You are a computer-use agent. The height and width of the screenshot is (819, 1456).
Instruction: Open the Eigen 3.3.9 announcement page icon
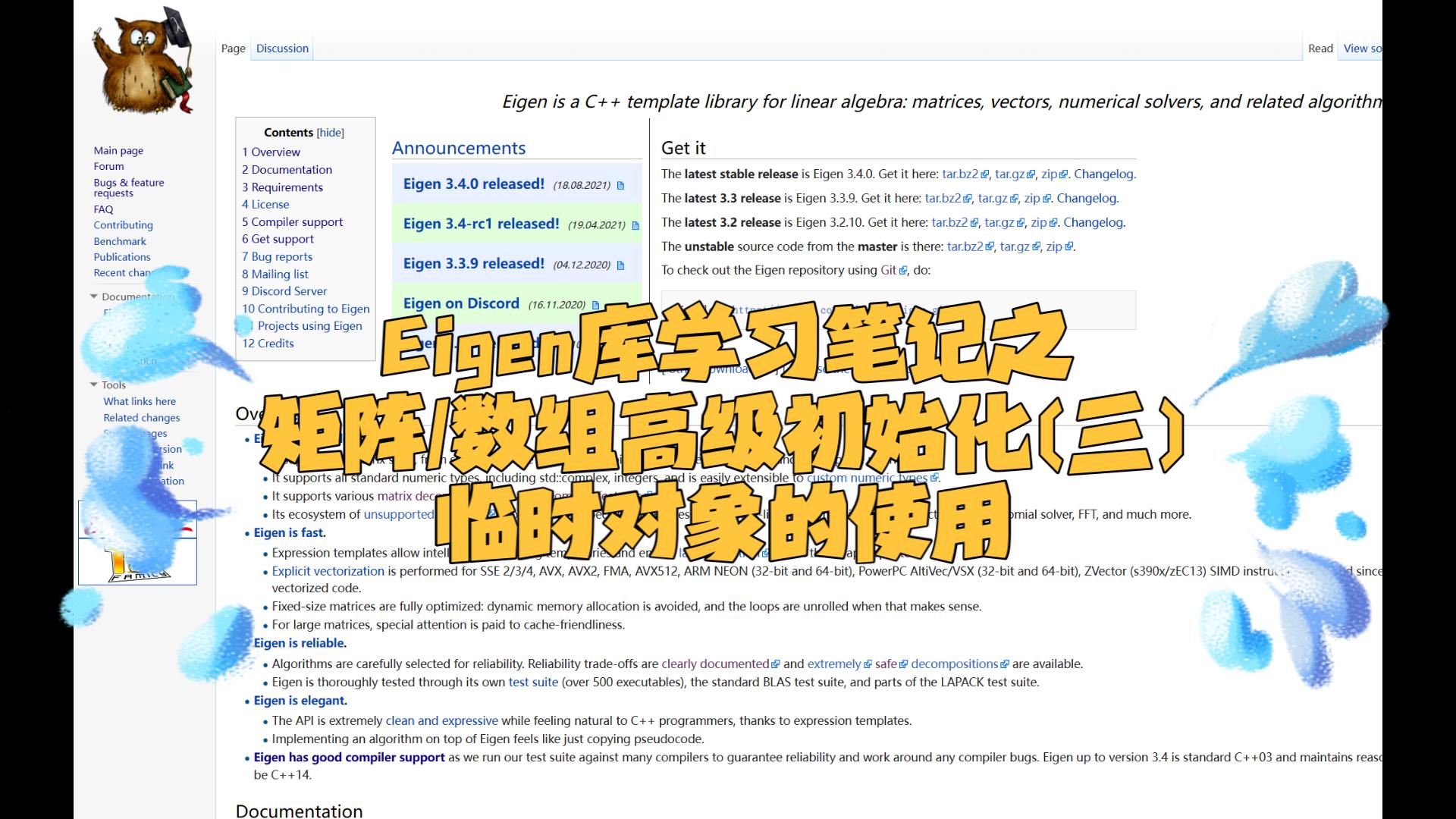pyautogui.click(x=620, y=265)
